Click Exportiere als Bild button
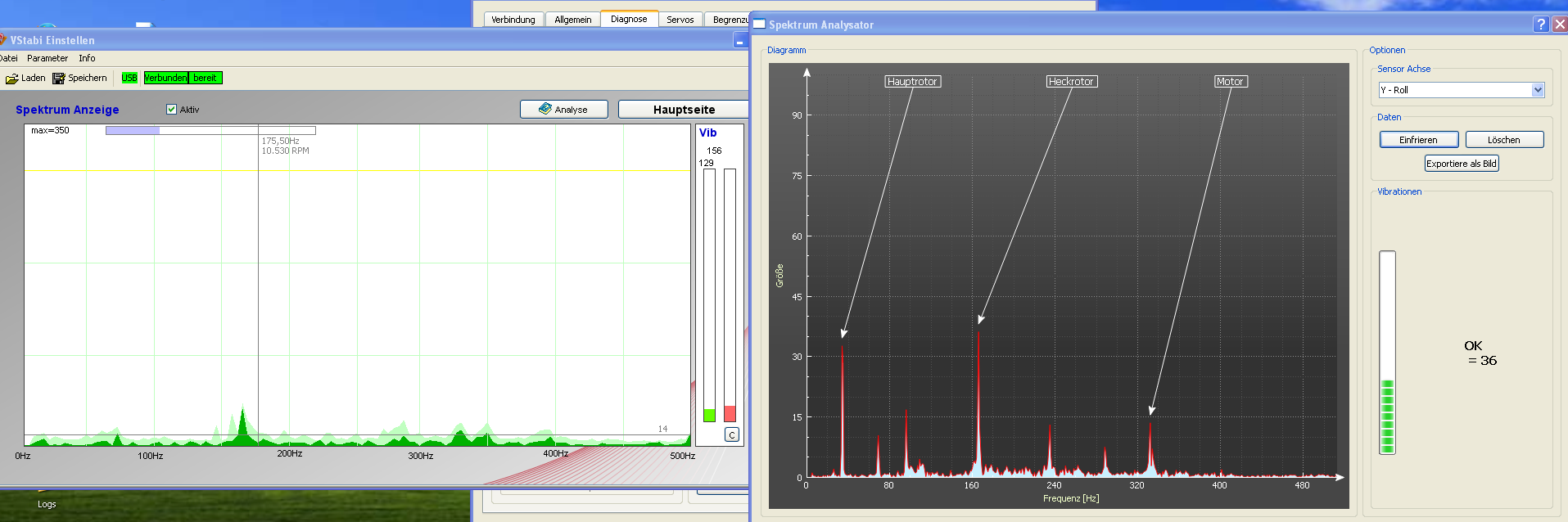This screenshot has width=1568, height=522. coord(1461,164)
